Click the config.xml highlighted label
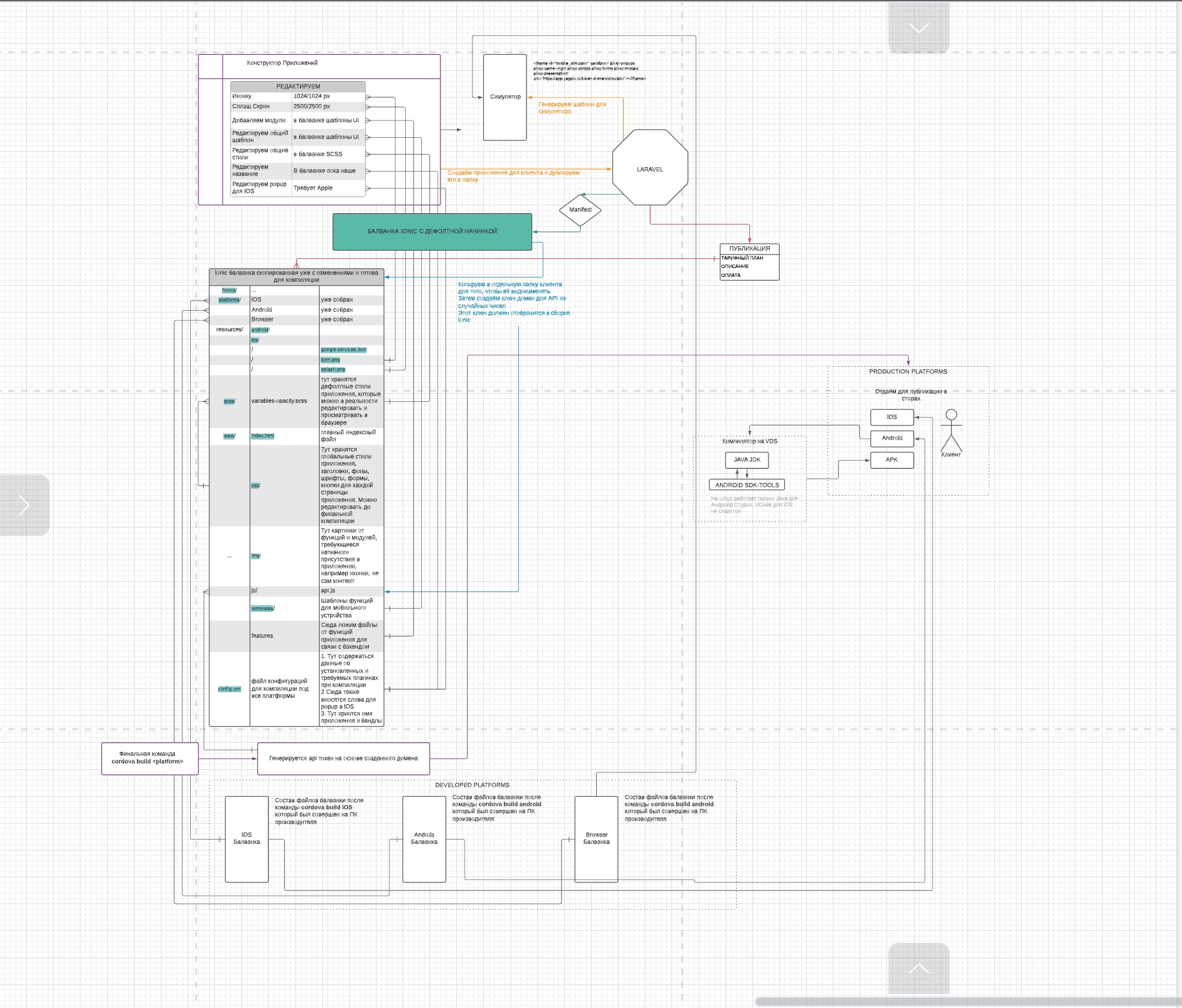The image size is (1182, 1008). 229,689
